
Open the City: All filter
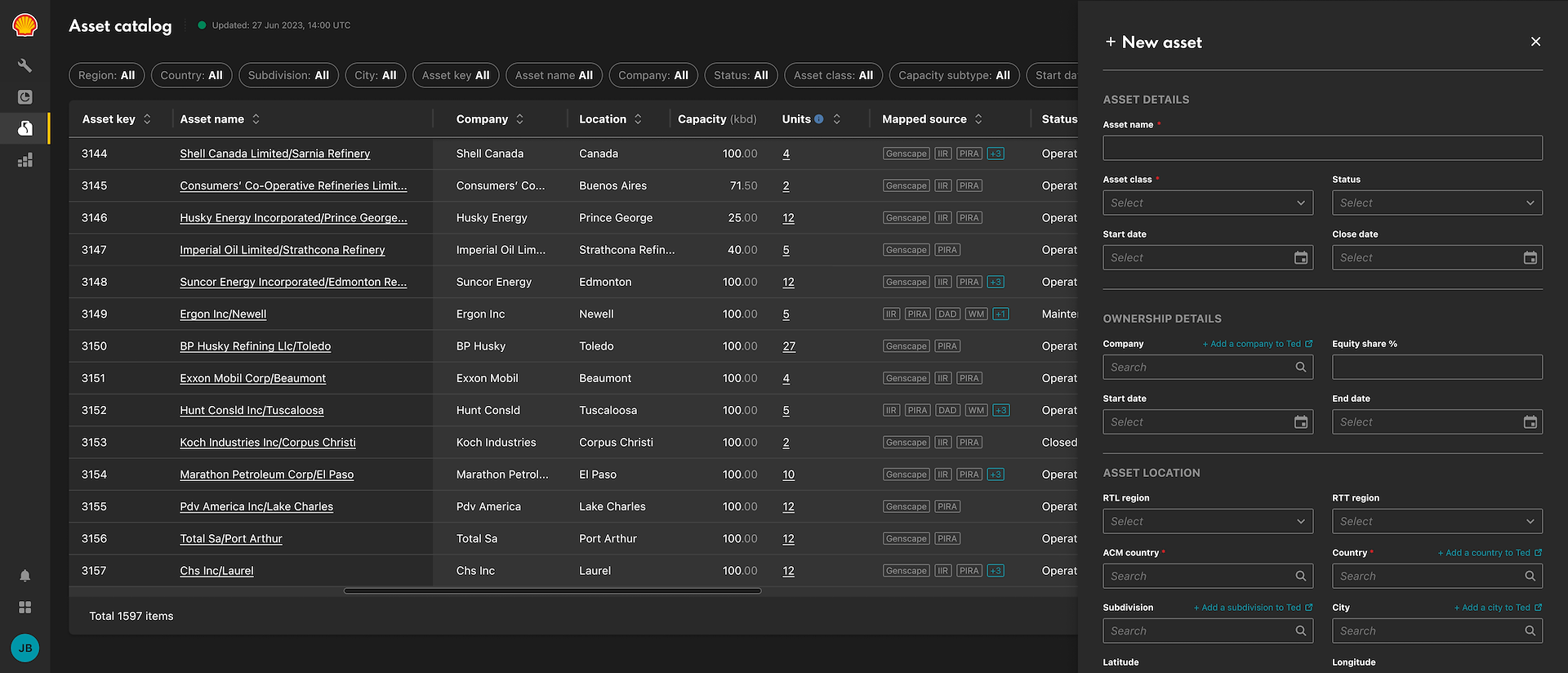376,75
